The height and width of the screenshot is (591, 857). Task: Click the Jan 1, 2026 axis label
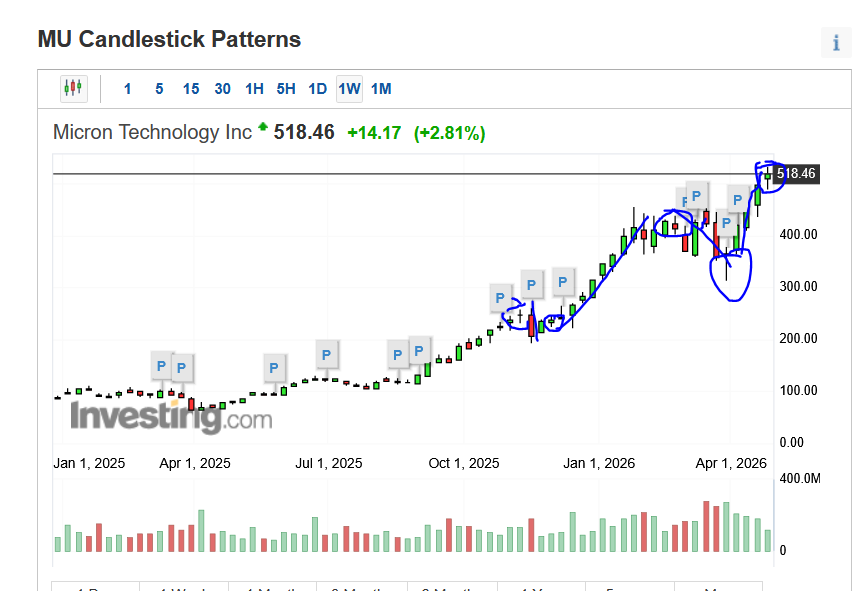599,463
